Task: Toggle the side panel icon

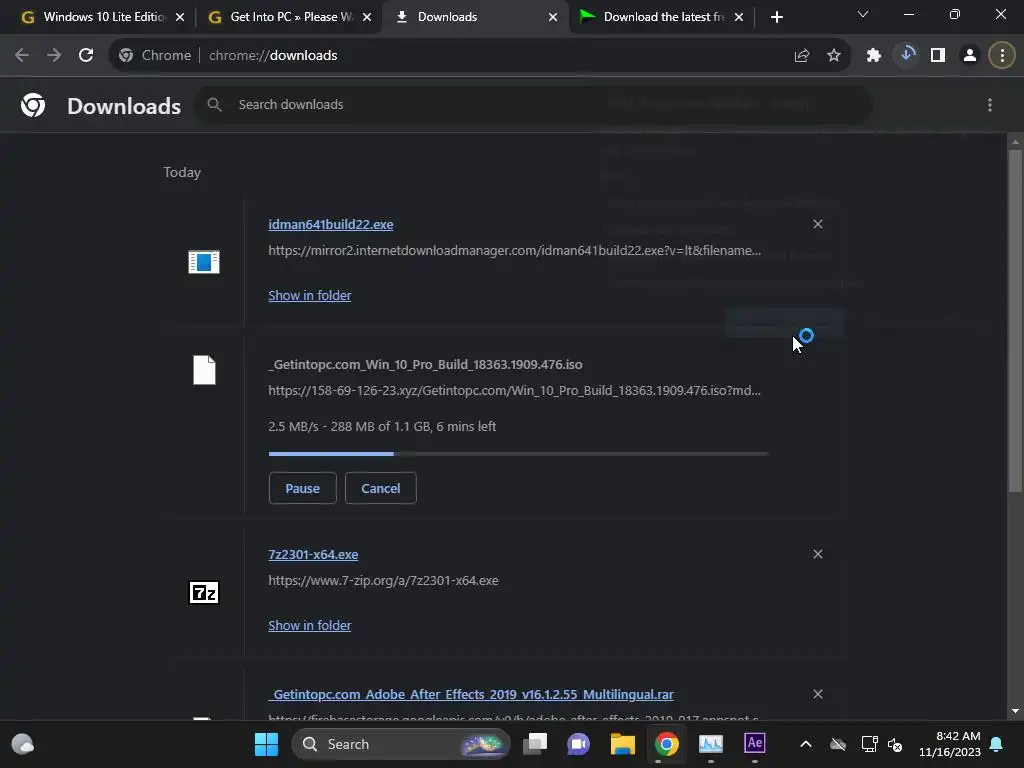Action: coord(938,56)
